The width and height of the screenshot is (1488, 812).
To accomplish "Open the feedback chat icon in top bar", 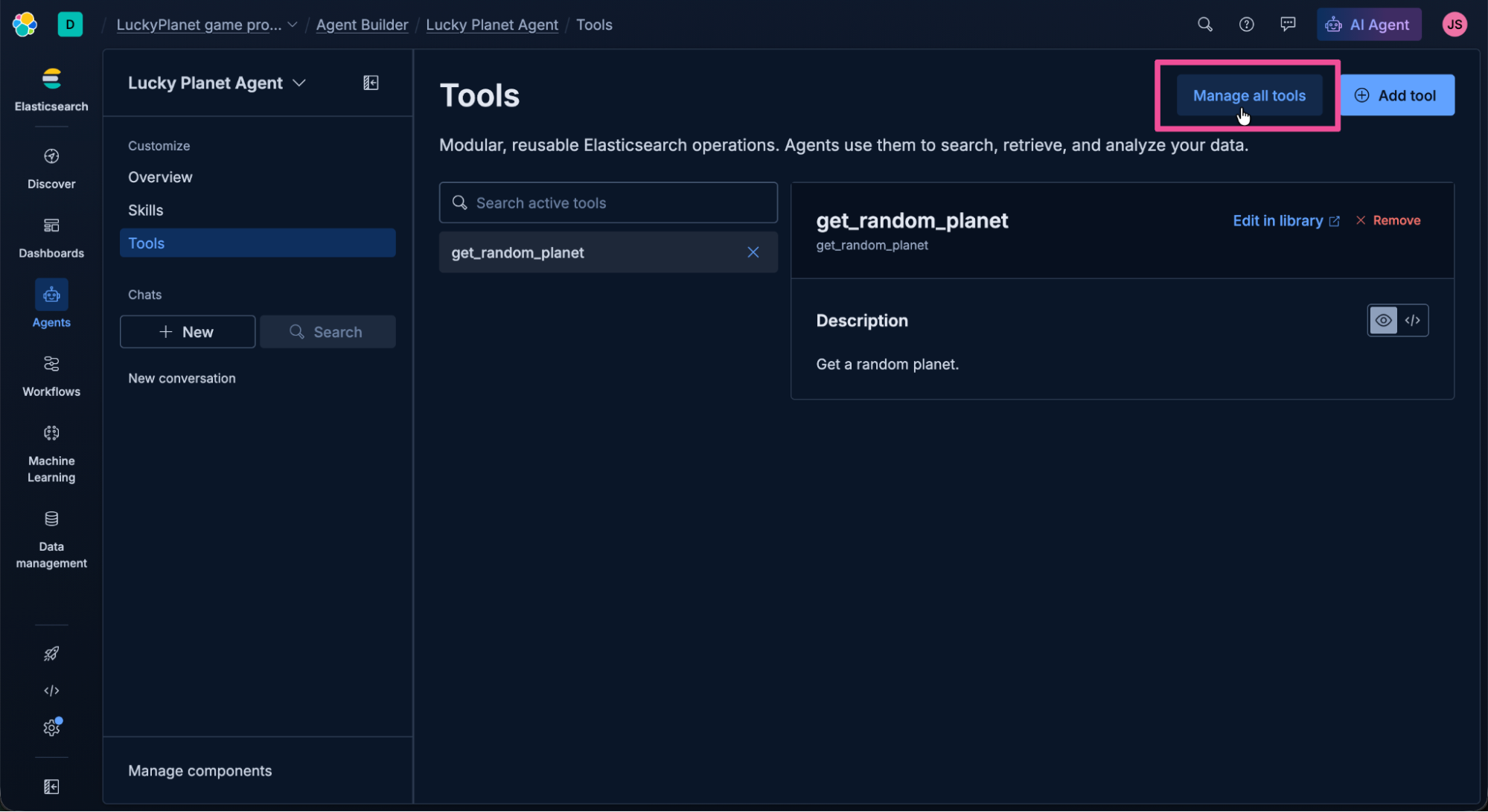I will [1288, 25].
